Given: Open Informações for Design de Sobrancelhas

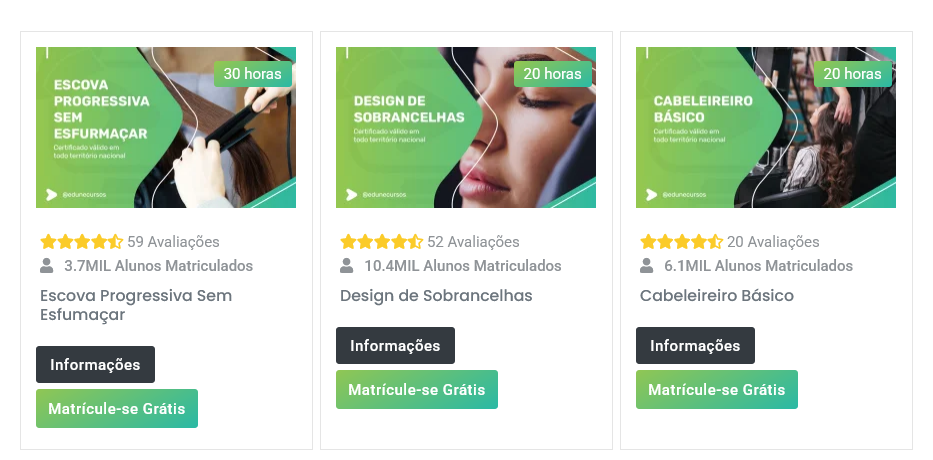Looking at the screenshot, I should click(395, 345).
